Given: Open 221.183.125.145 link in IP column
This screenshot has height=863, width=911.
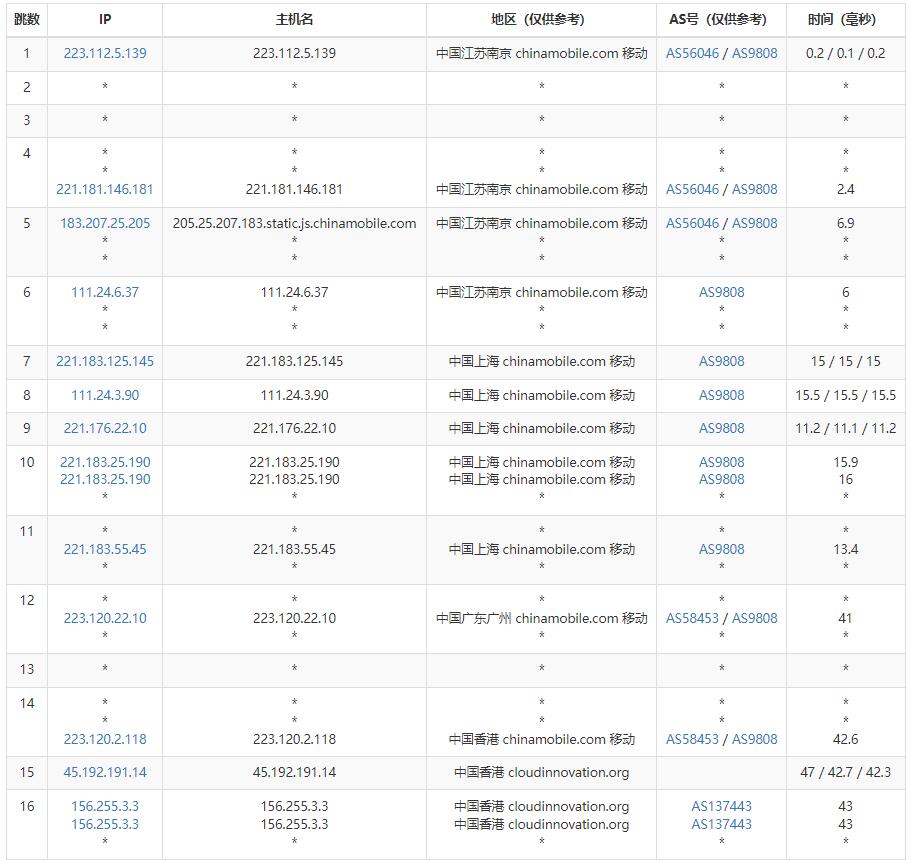Looking at the screenshot, I should tap(105, 361).
